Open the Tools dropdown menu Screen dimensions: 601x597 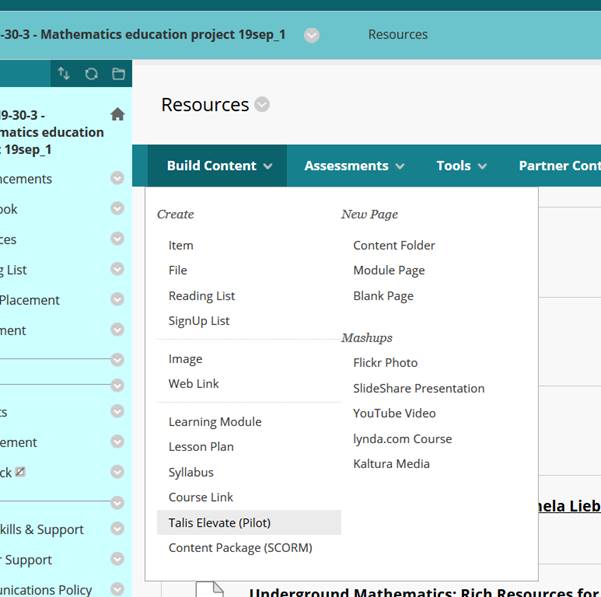tap(461, 166)
